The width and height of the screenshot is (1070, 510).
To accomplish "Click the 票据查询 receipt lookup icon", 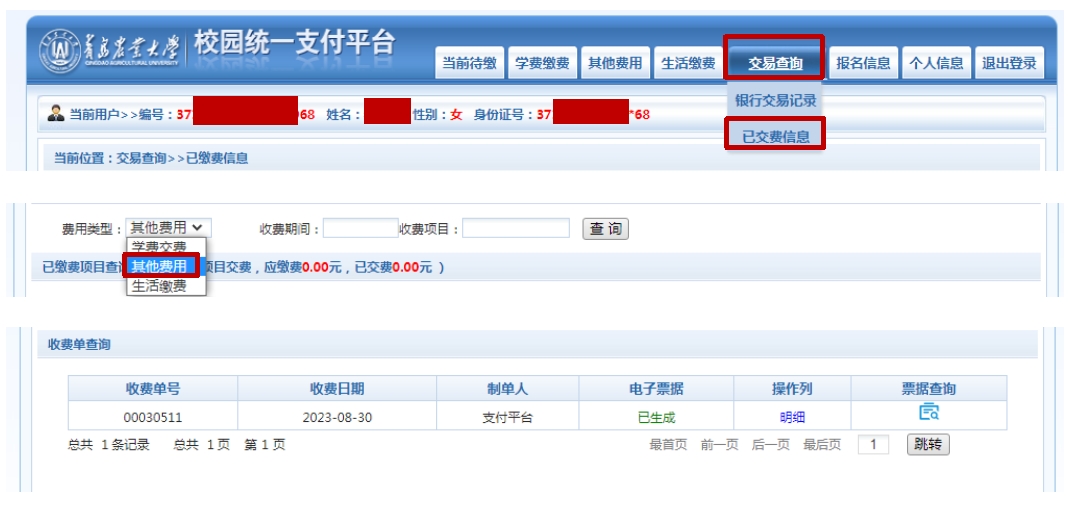I will (929, 412).
